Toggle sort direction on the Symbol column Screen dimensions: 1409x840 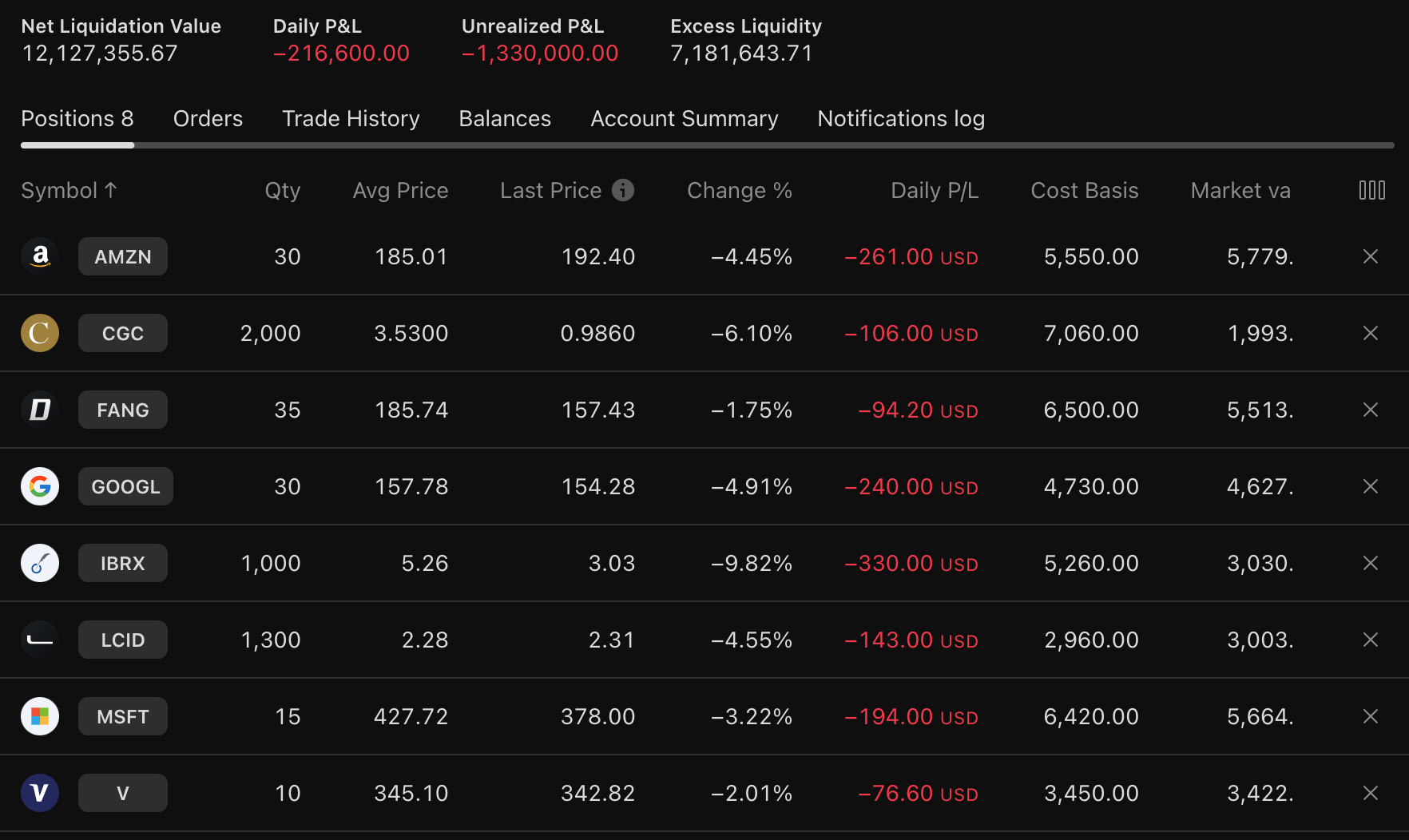click(x=69, y=190)
